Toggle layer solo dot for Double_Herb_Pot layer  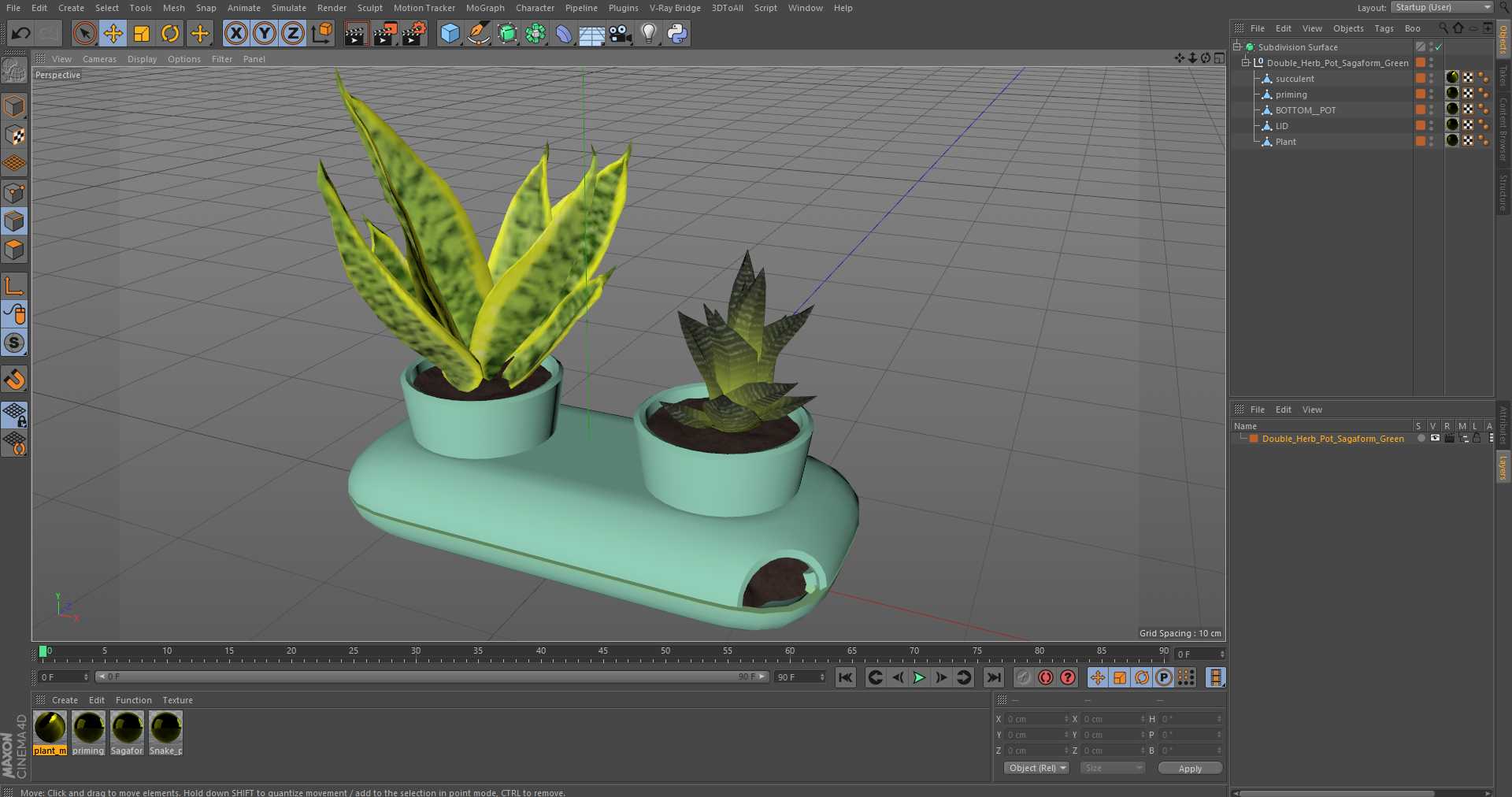tap(1421, 439)
